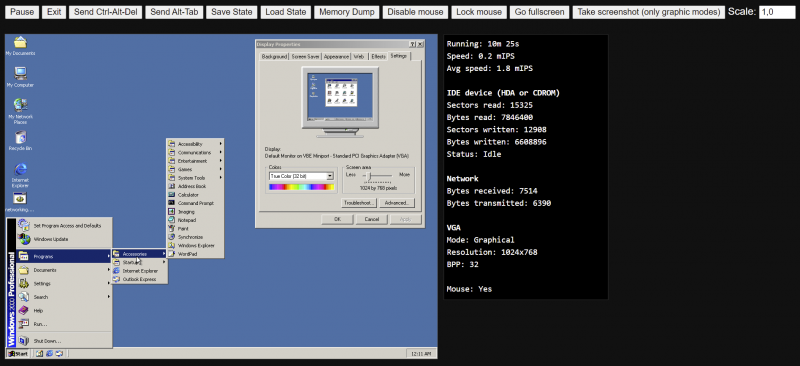Switch to the Effects tab
The height and width of the screenshot is (366, 800).
pyautogui.click(x=378, y=57)
